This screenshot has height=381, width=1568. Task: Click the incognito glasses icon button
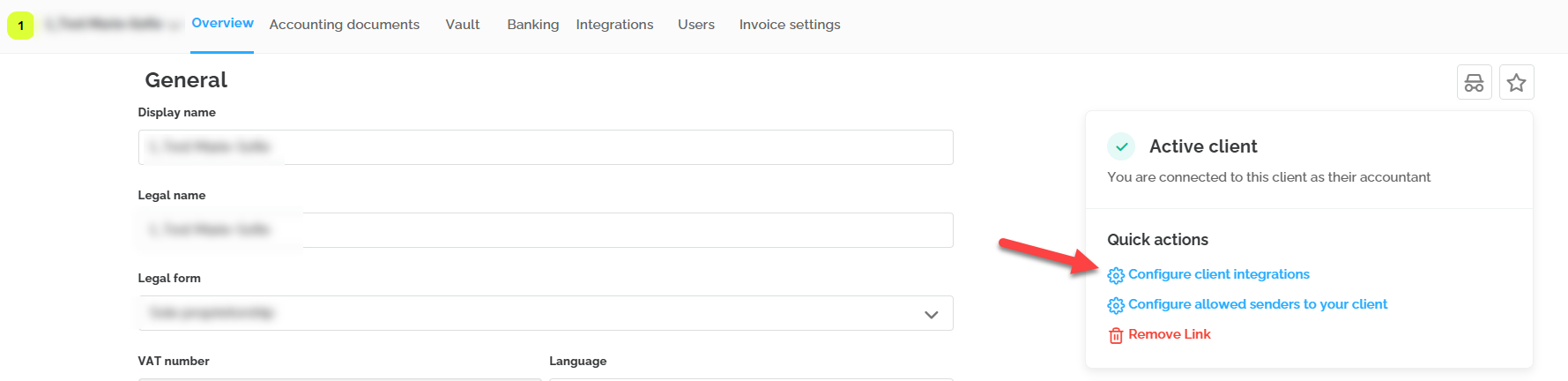(x=1474, y=83)
